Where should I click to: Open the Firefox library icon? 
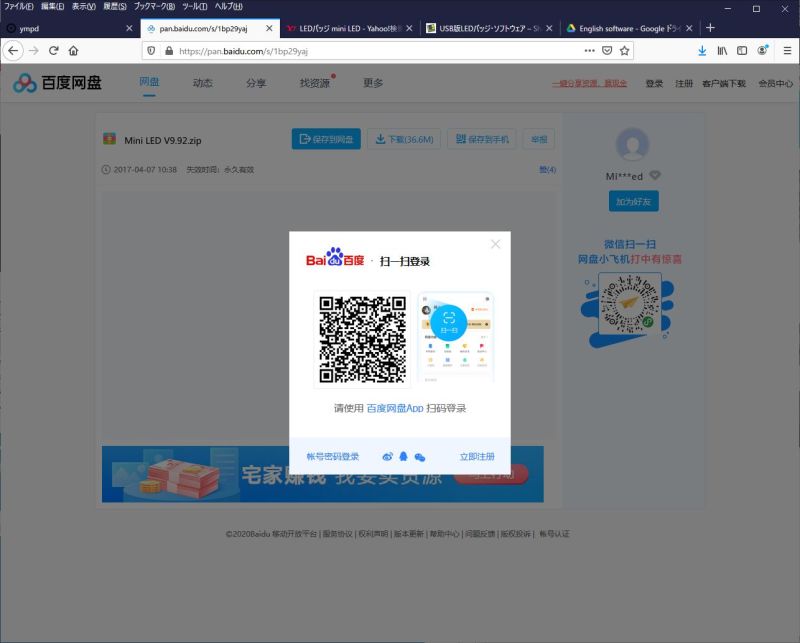722,50
